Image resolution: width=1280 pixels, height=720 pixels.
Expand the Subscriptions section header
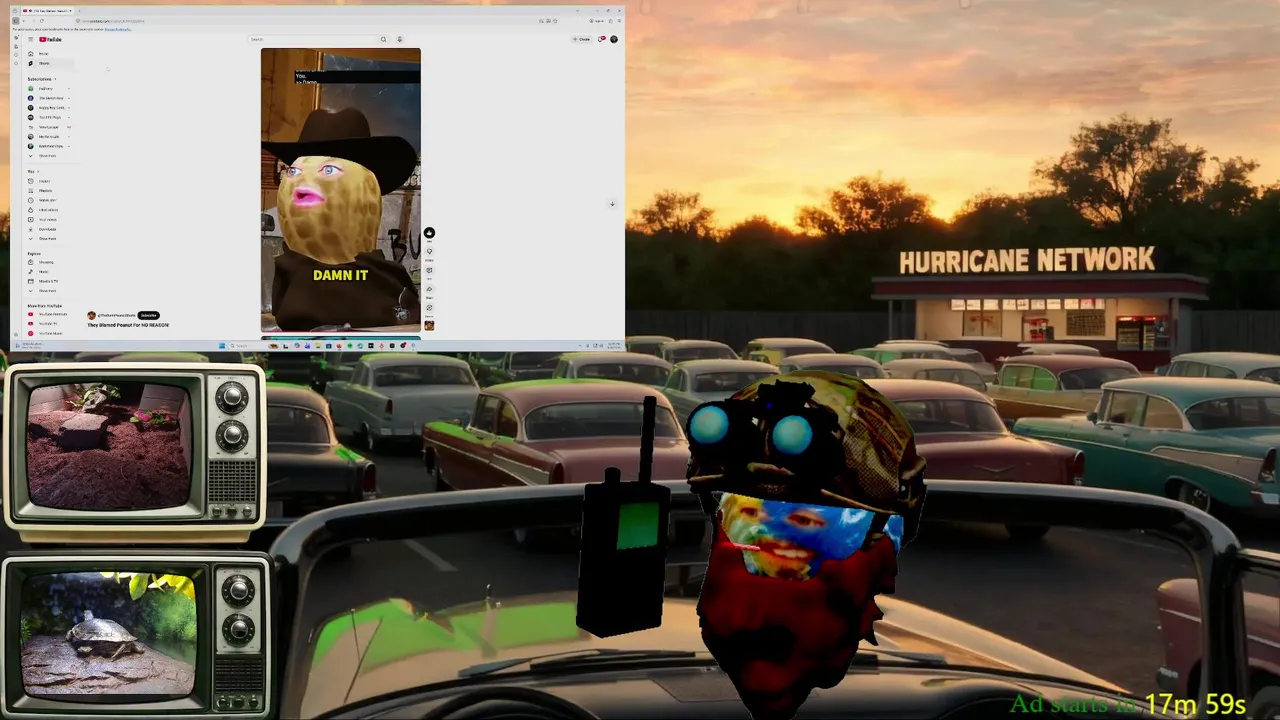pos(41,79)
